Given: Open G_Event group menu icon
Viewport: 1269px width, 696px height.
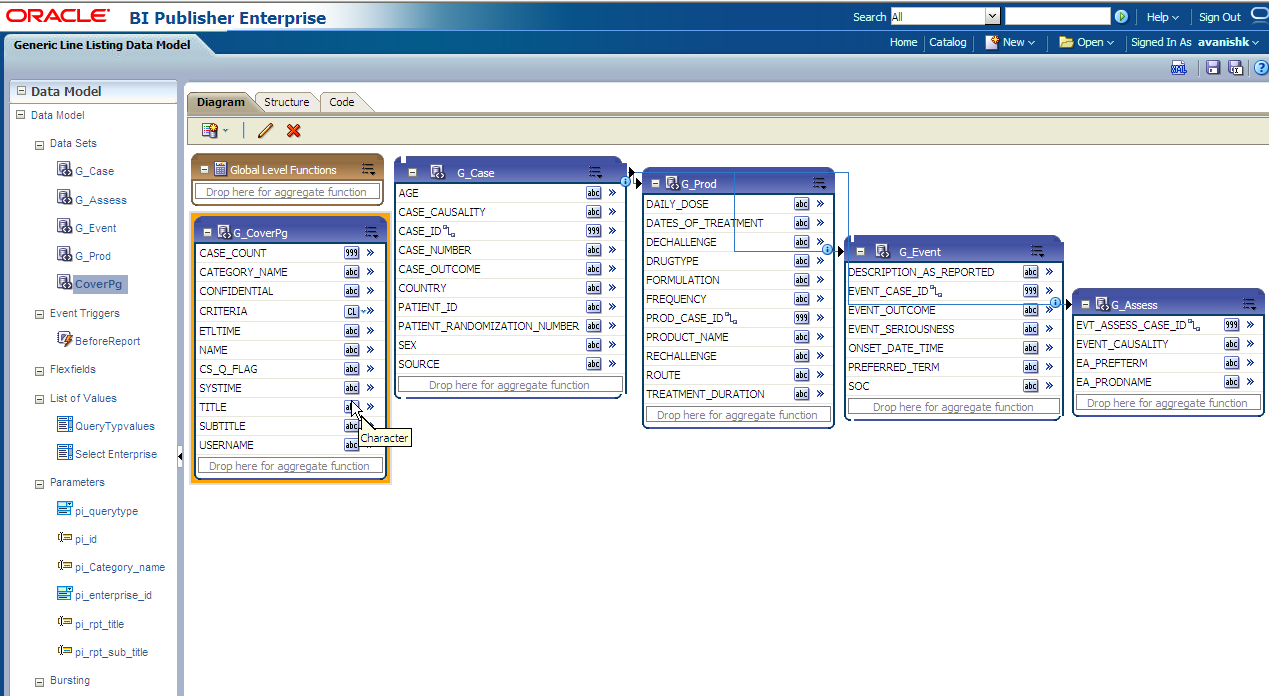Looking at the screenshot, I should point(1039,251).
